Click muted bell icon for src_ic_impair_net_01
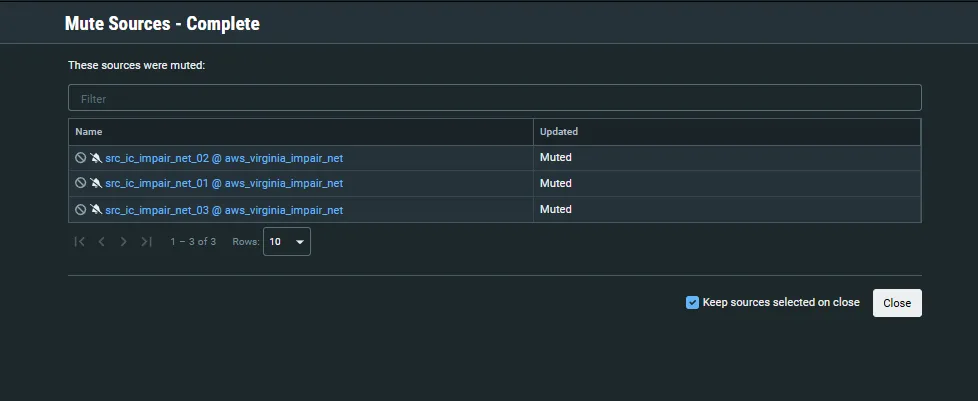978x401 pixels. [95, 183]
